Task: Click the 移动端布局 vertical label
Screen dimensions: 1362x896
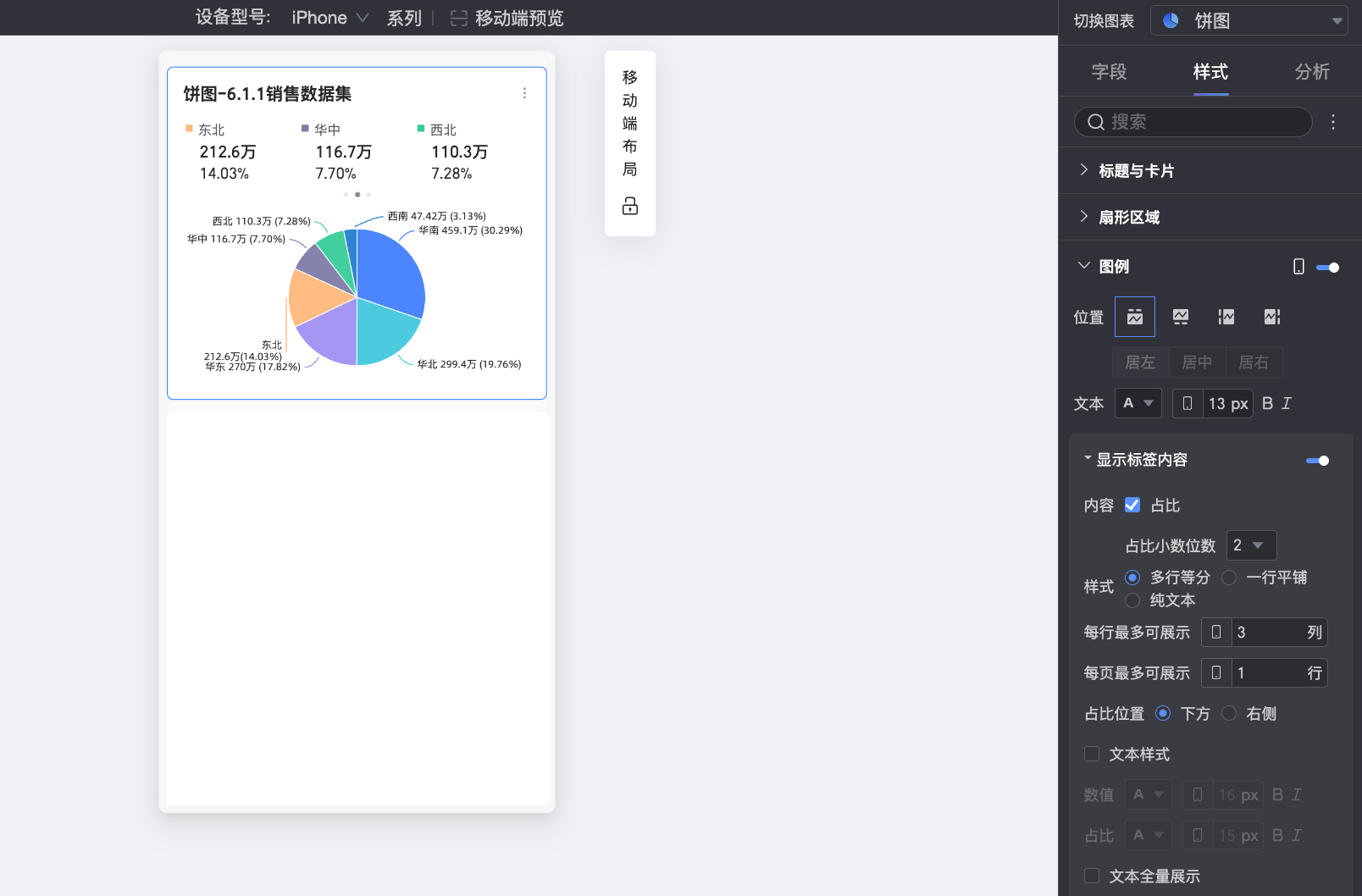Action: (629, 123)
